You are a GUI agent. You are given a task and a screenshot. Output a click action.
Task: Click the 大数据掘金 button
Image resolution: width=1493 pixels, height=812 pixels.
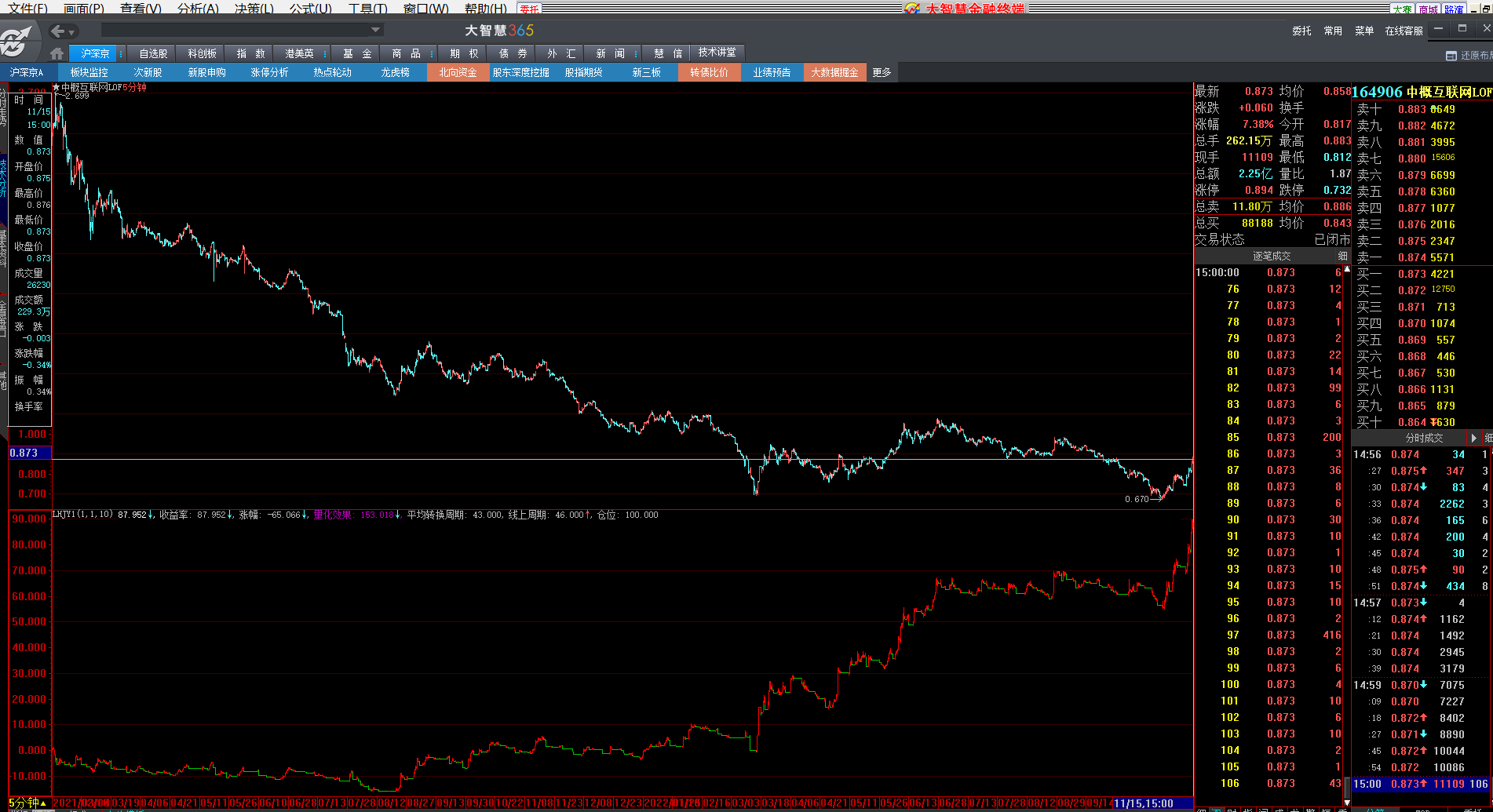834,72
